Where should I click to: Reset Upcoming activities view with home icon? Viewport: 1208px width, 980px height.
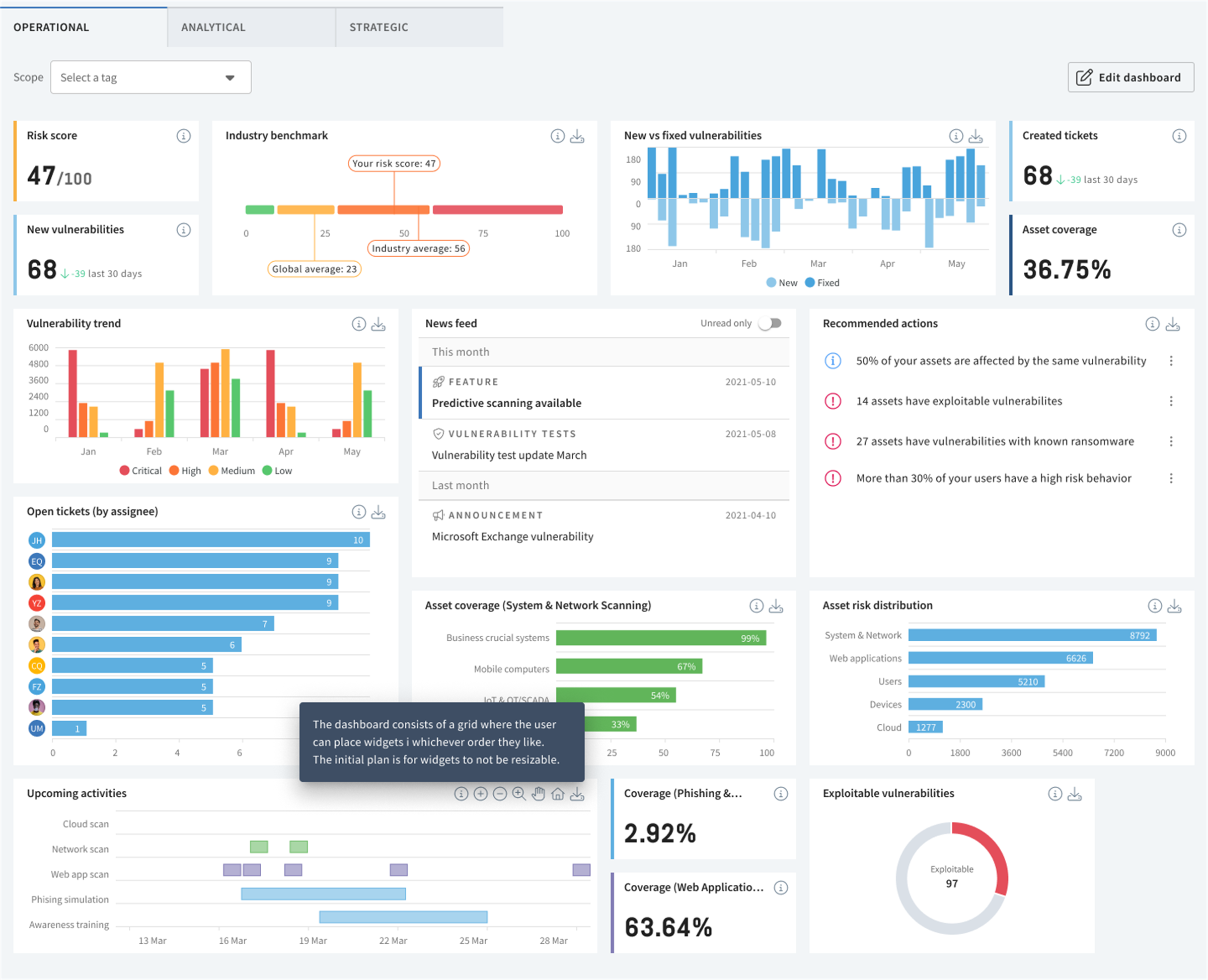[x=558, y=794]
